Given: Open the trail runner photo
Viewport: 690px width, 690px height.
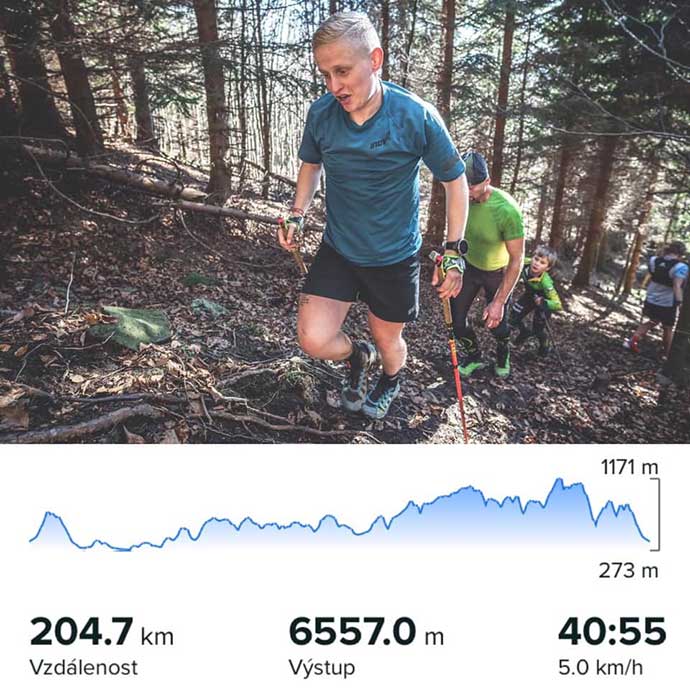Looking at the screenshot, I should 345,222.
